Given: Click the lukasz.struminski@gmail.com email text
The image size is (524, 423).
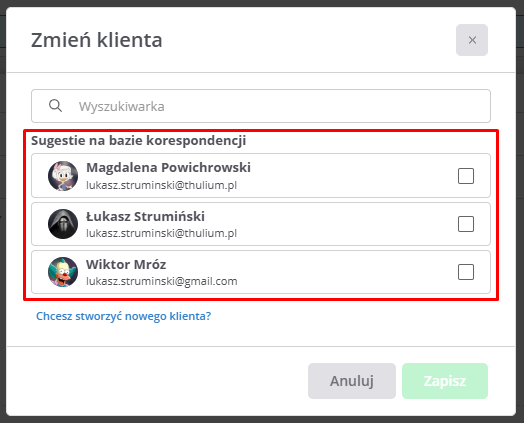Looking at the screenshot, I should tap(162, 281).
